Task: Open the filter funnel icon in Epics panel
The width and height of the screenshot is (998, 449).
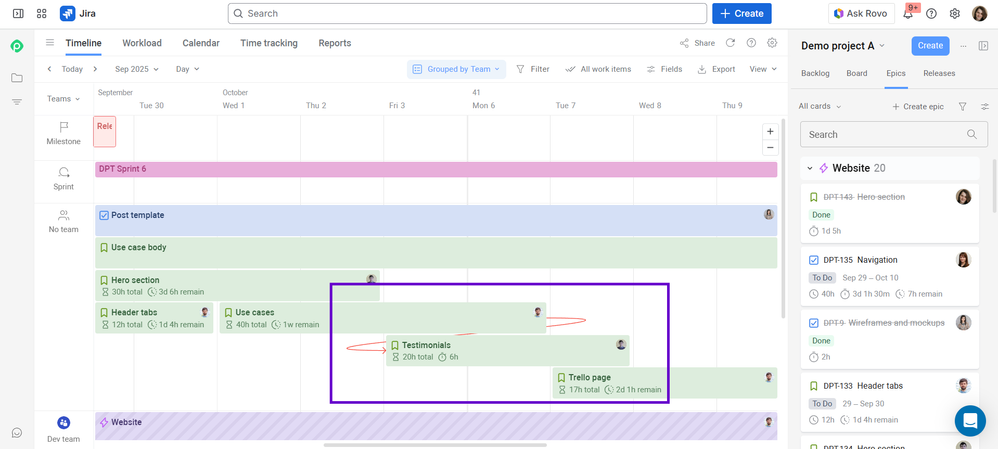Action: click(962, 106)
